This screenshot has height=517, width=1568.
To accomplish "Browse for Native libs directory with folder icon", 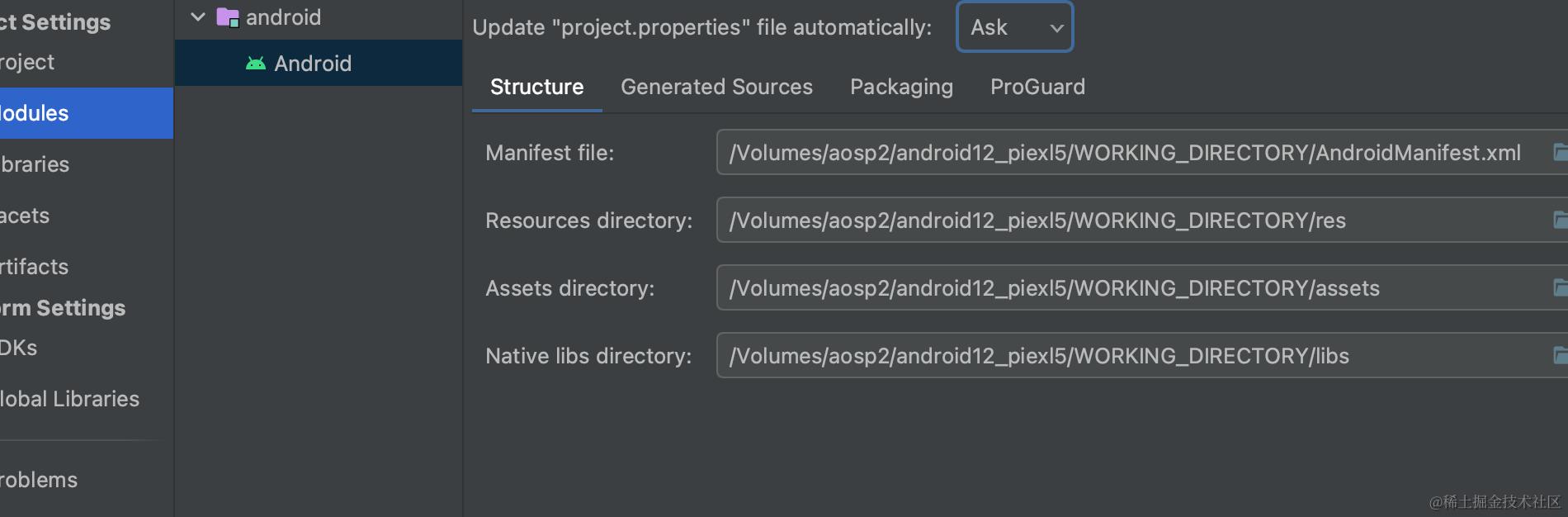I will click(1560, 355).
